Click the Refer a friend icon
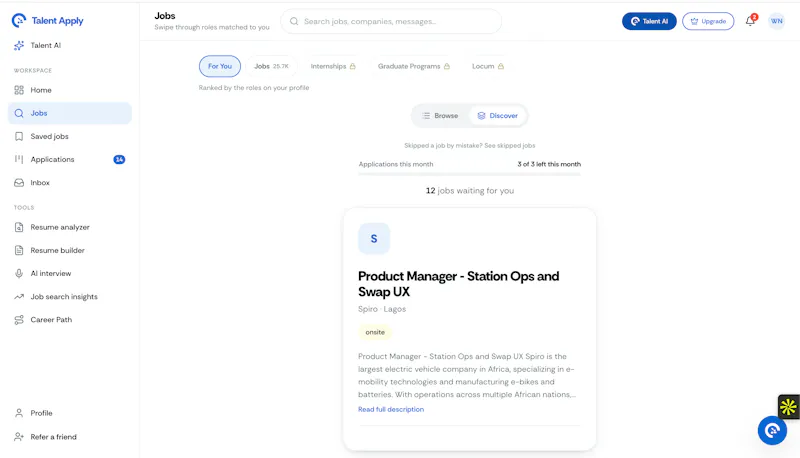Viewport: 800px width, 458px height. click(x=19, y=437)
